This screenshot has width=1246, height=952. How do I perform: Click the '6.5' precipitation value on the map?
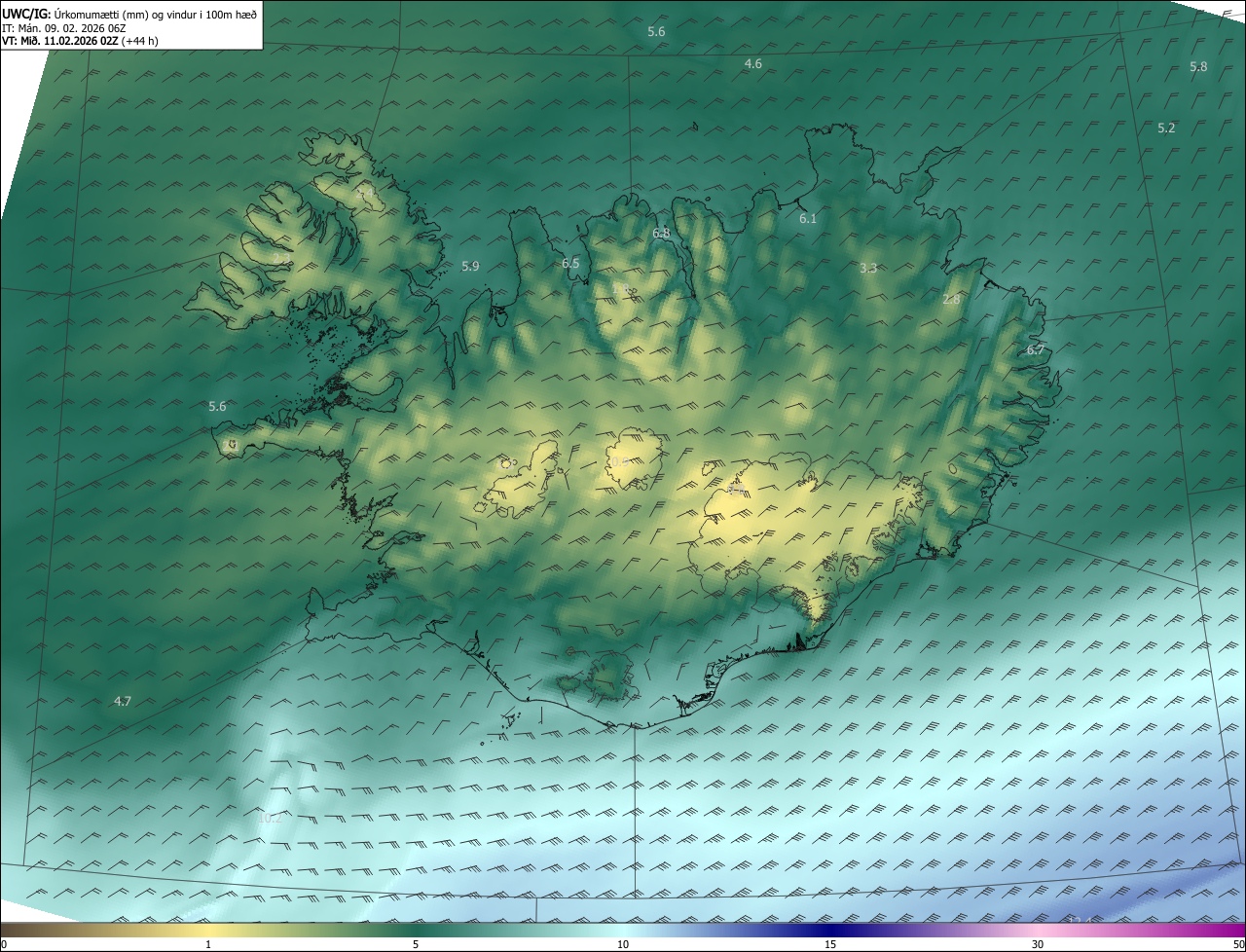(570, 263)
